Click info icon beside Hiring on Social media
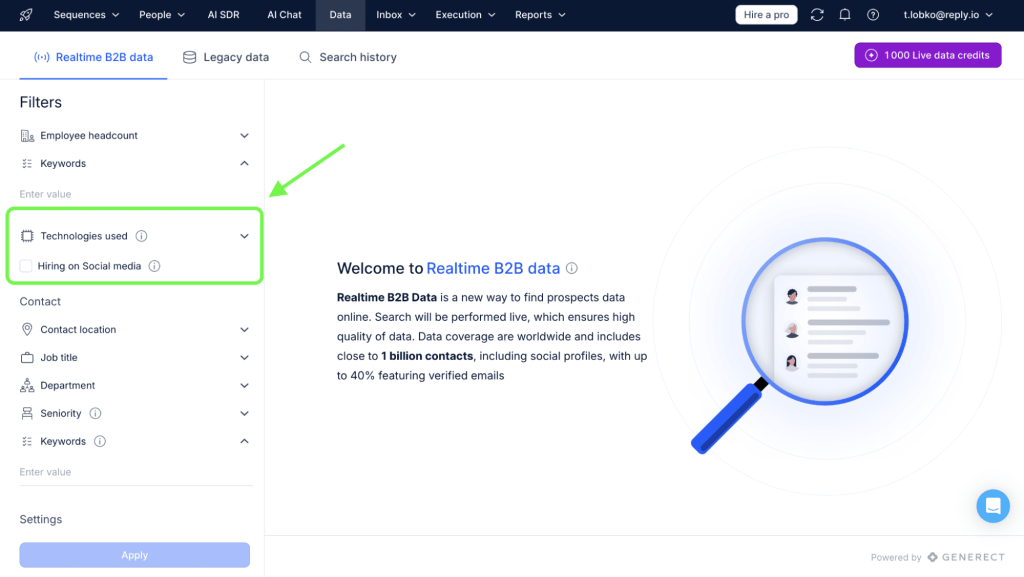The width and height of the screenshot is (1024, 577). click(154, 266)
